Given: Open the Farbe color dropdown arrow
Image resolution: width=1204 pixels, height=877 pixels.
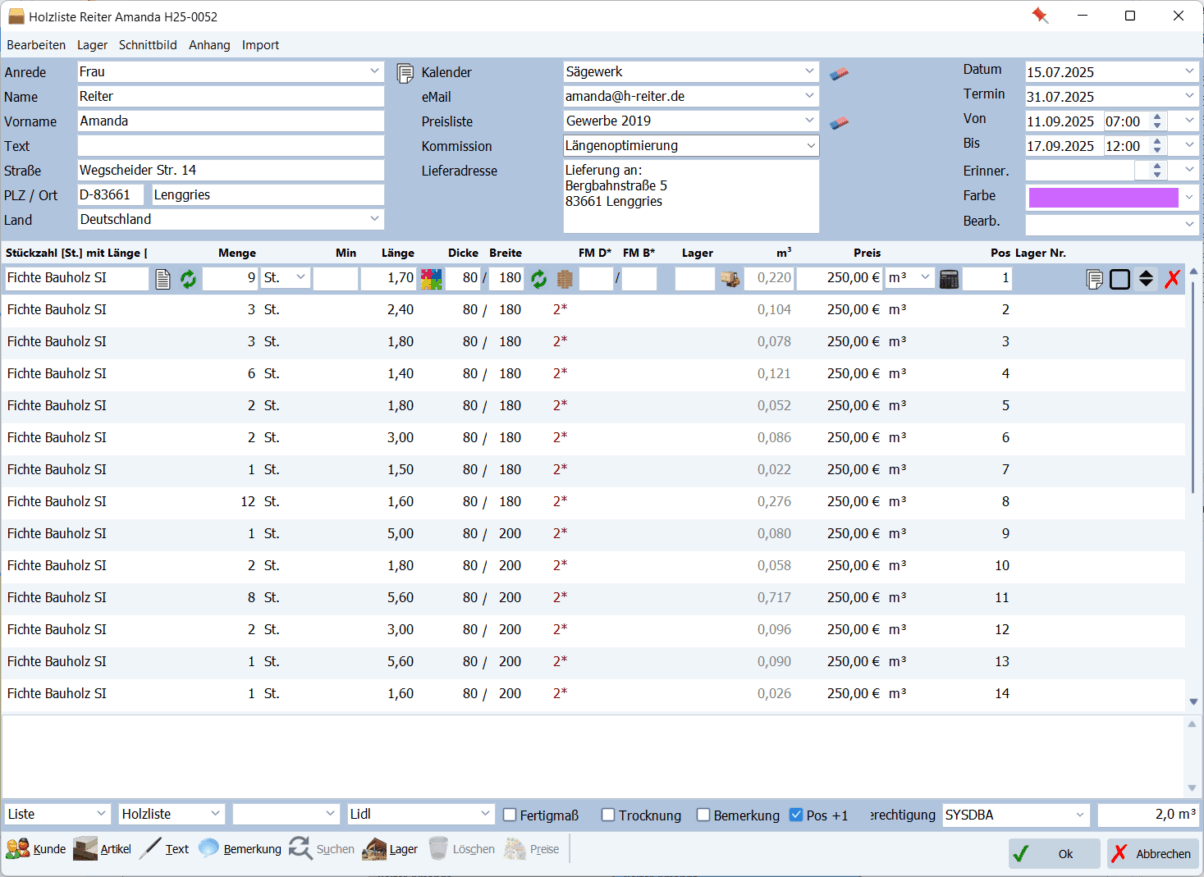Looking at the screenshot, I should tap(1189, 197).
